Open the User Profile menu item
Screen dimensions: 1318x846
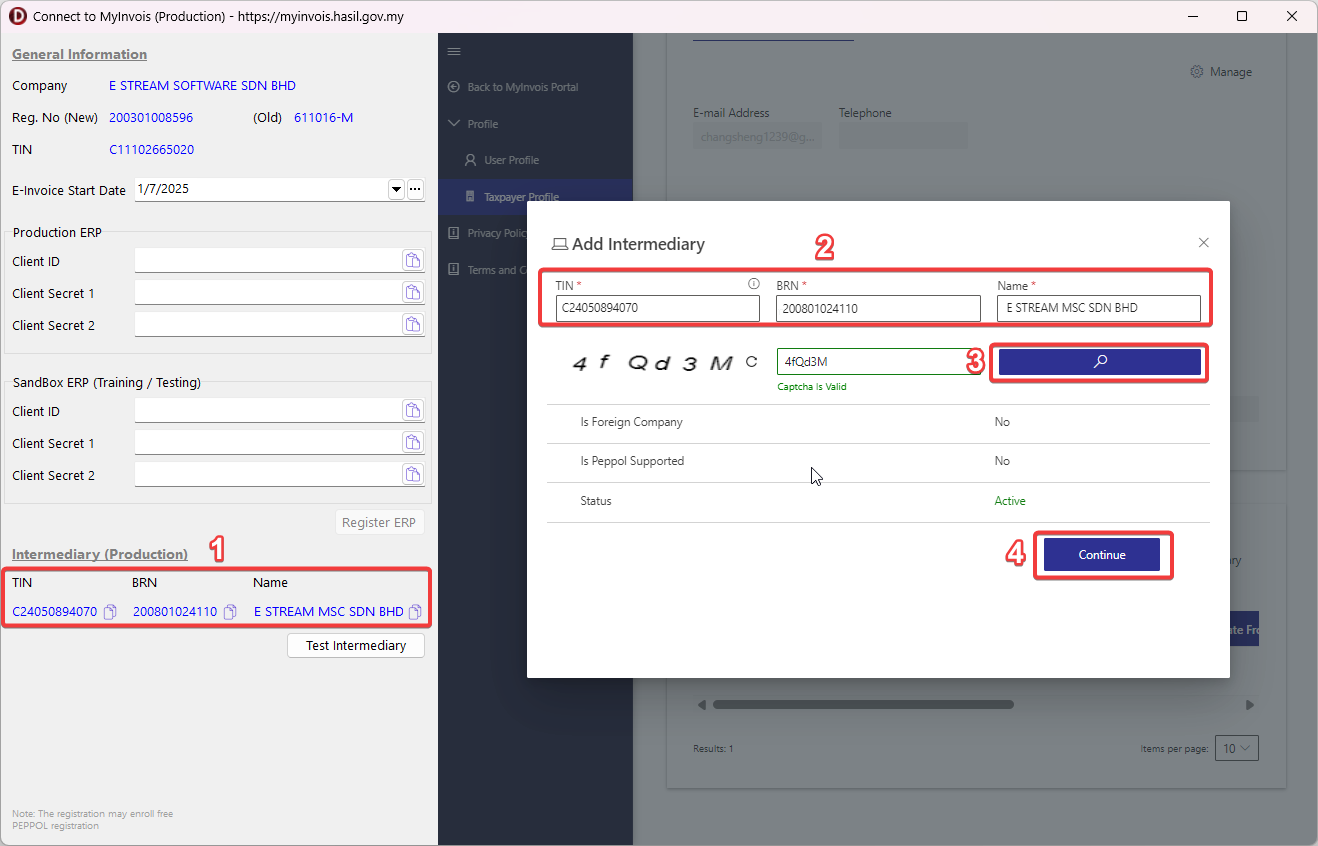(510, 160)
